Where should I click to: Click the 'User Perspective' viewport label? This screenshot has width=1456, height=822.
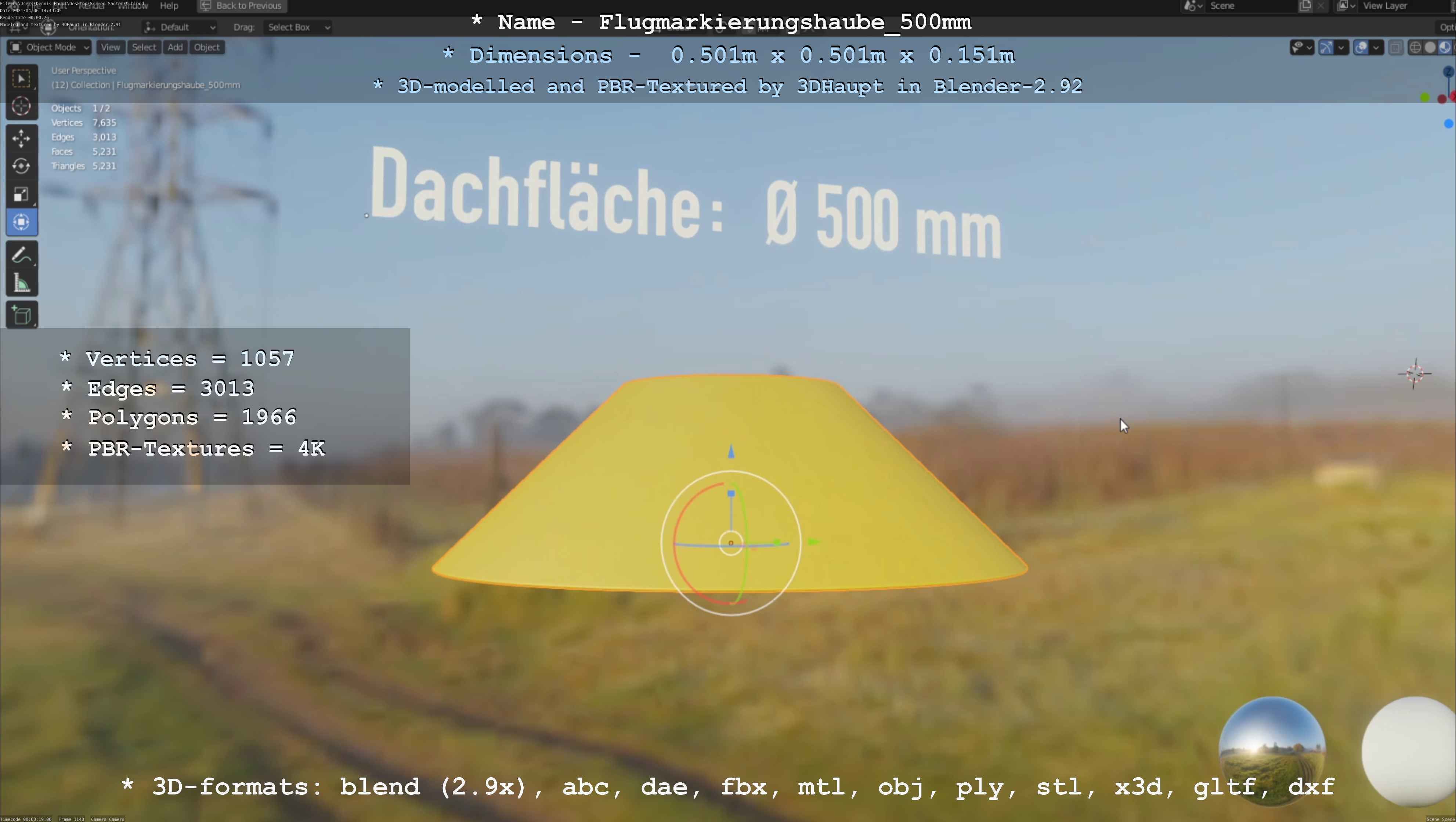click(84, 70)
